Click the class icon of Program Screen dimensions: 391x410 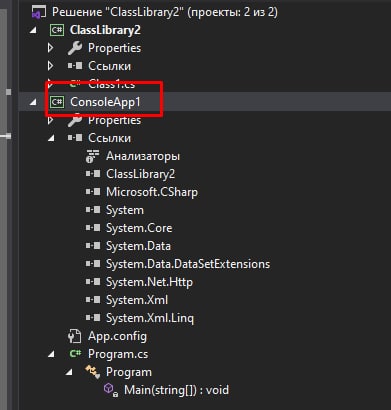92,372
